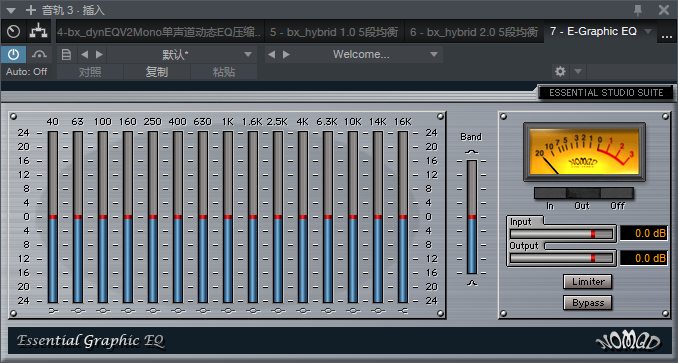Add an insert with the plus icon

(31, 10)
